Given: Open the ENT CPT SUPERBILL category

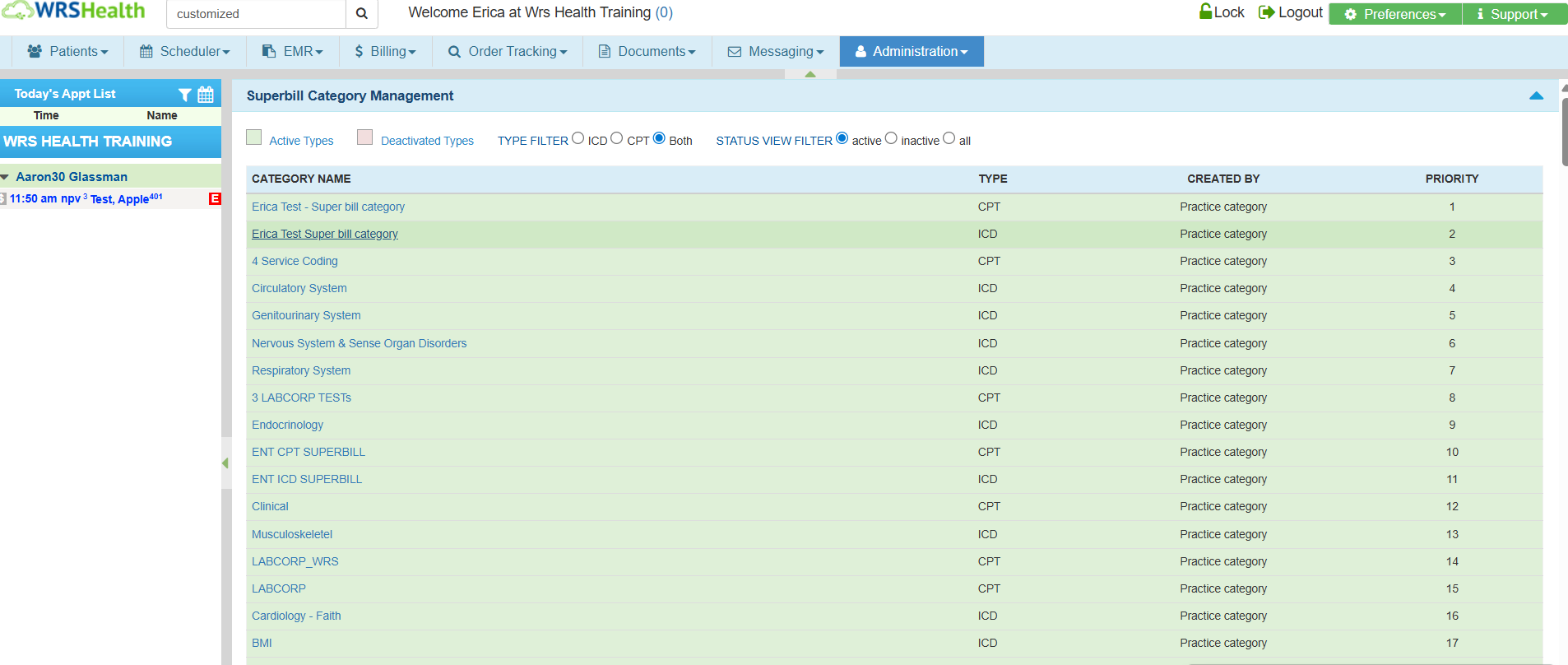Looking at the screenshot, I should pos(308,452).
